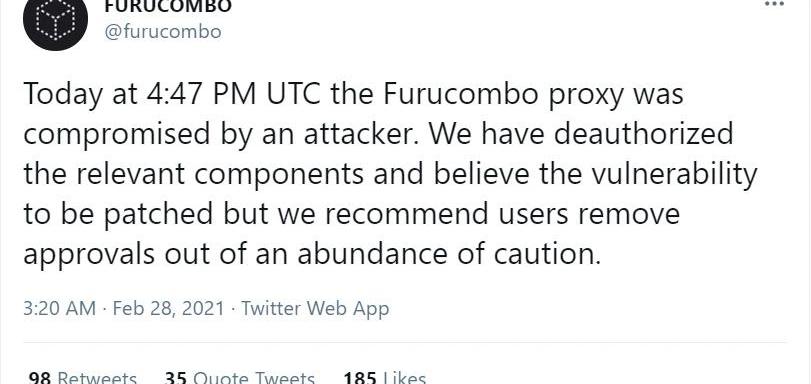Click the Feb 28, 2021 date
Screen dimensions: 811x384
[169, 309]
